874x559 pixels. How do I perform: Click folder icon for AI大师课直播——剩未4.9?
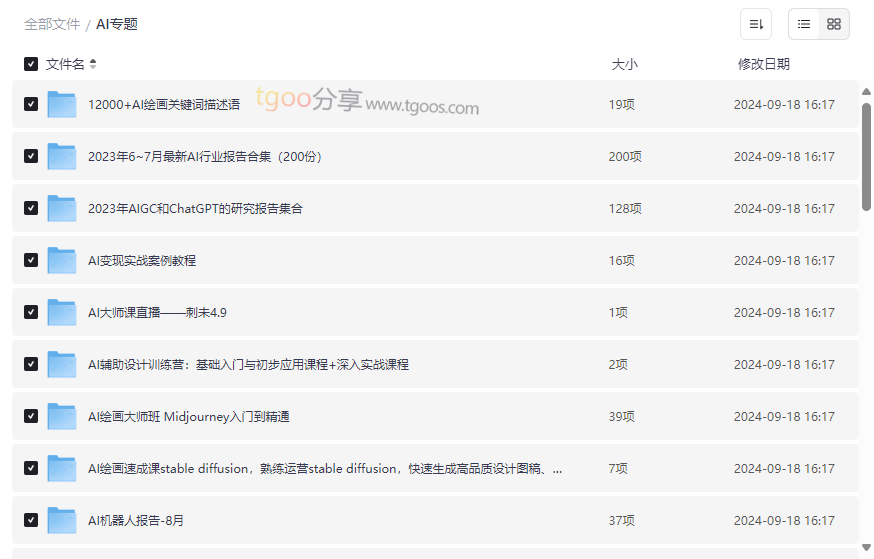[62, 313]
